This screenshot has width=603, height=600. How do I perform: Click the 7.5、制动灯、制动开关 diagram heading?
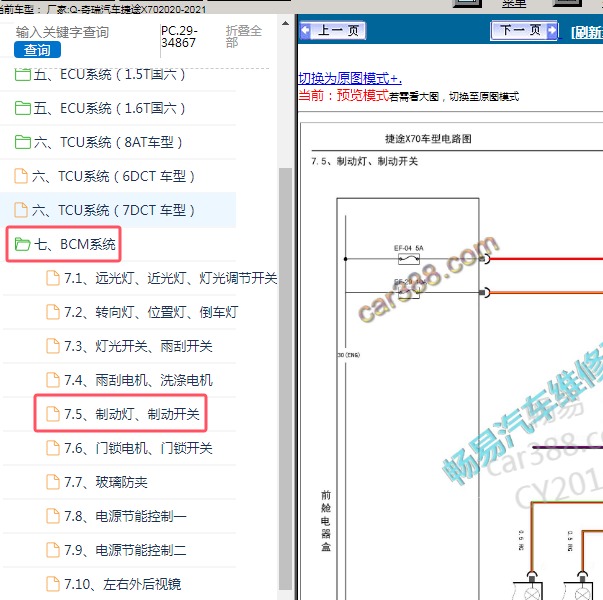pyautogui.click(x=364, y=161)
